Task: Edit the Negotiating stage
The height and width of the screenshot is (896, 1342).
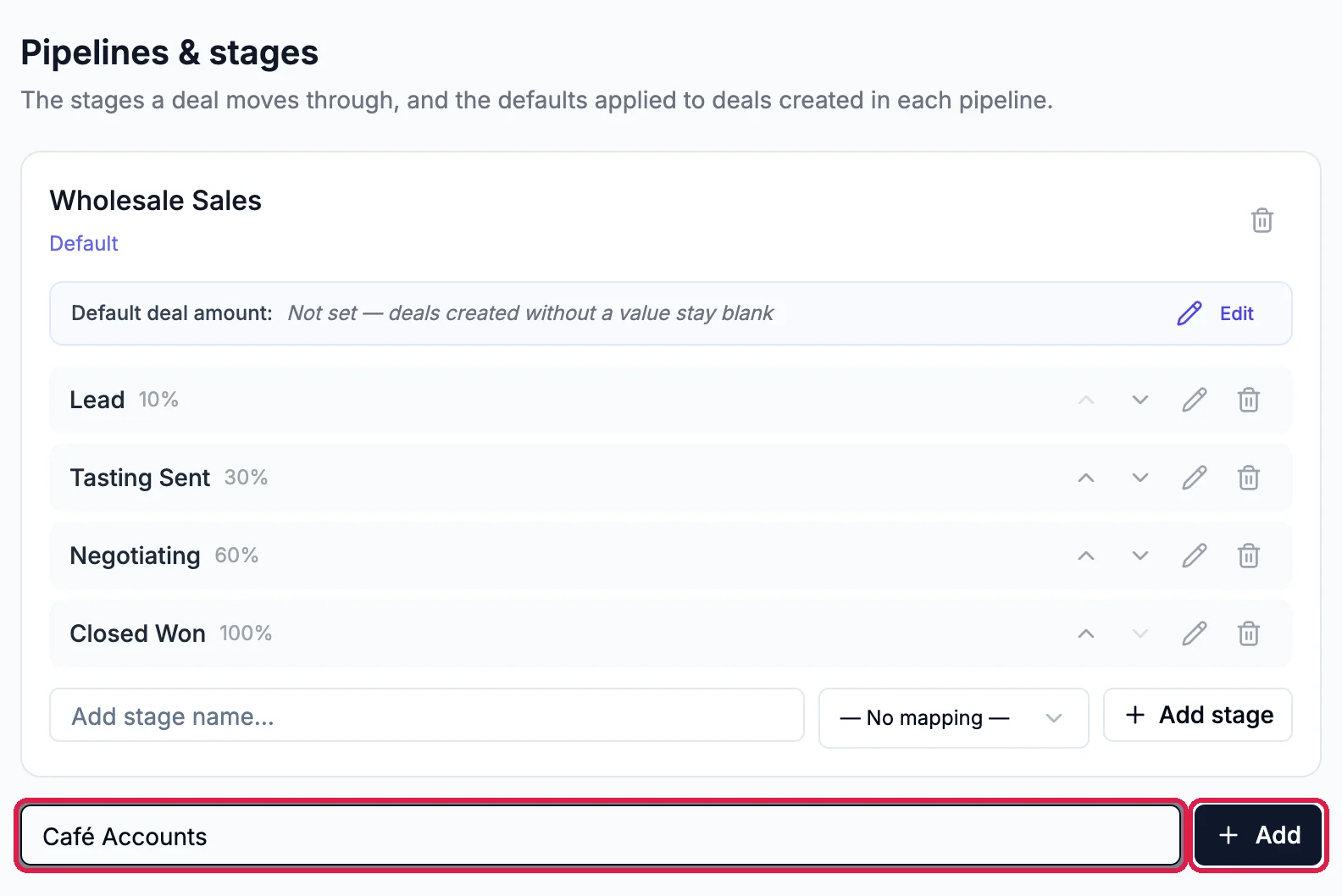Action: [1195, 556]
